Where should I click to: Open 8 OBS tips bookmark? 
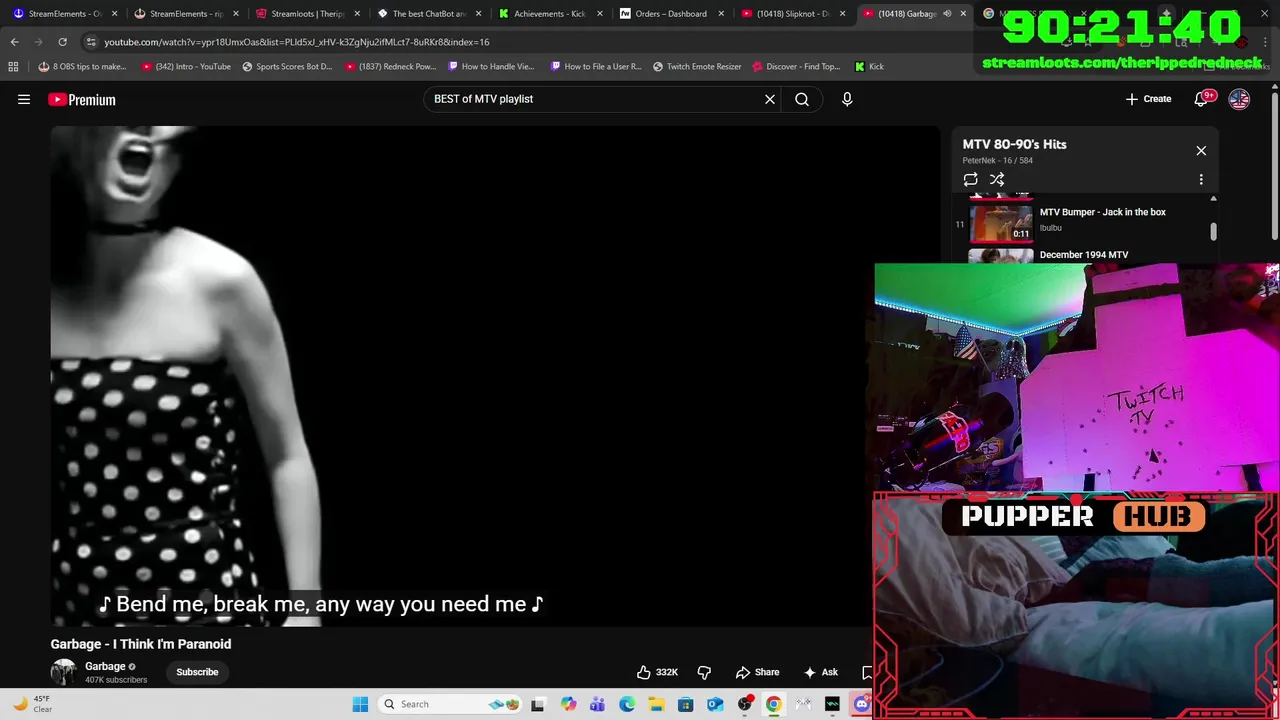(83, 66)
